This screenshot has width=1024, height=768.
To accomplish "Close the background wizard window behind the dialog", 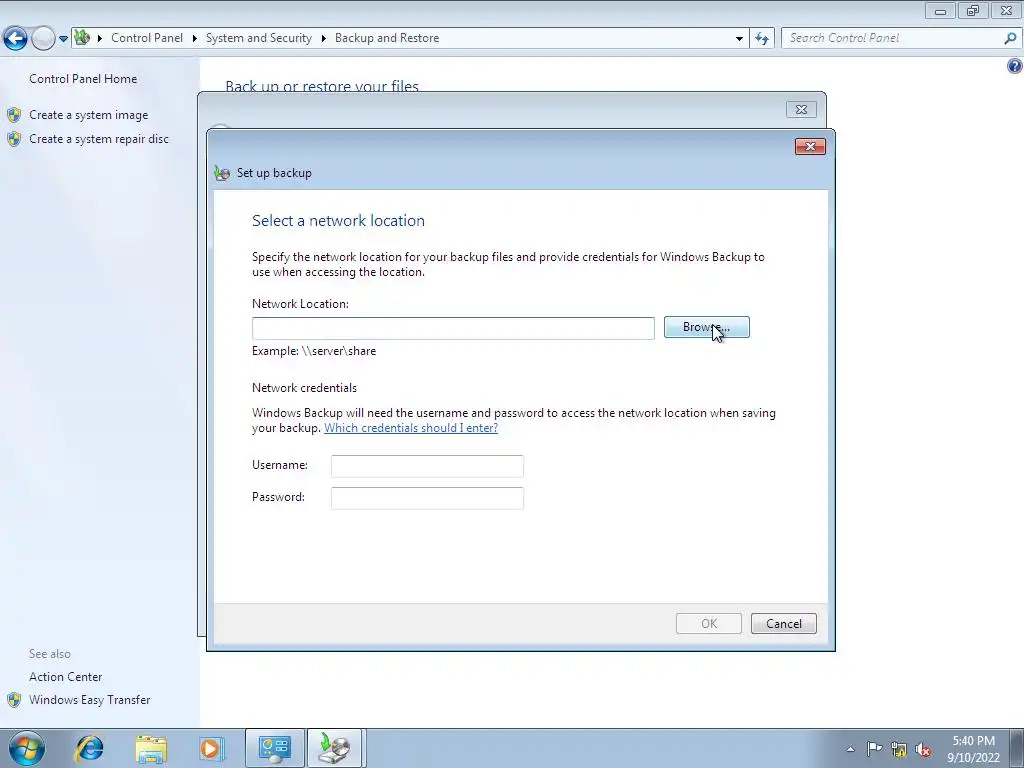I will pyautogui.click(x=801, y=110).
